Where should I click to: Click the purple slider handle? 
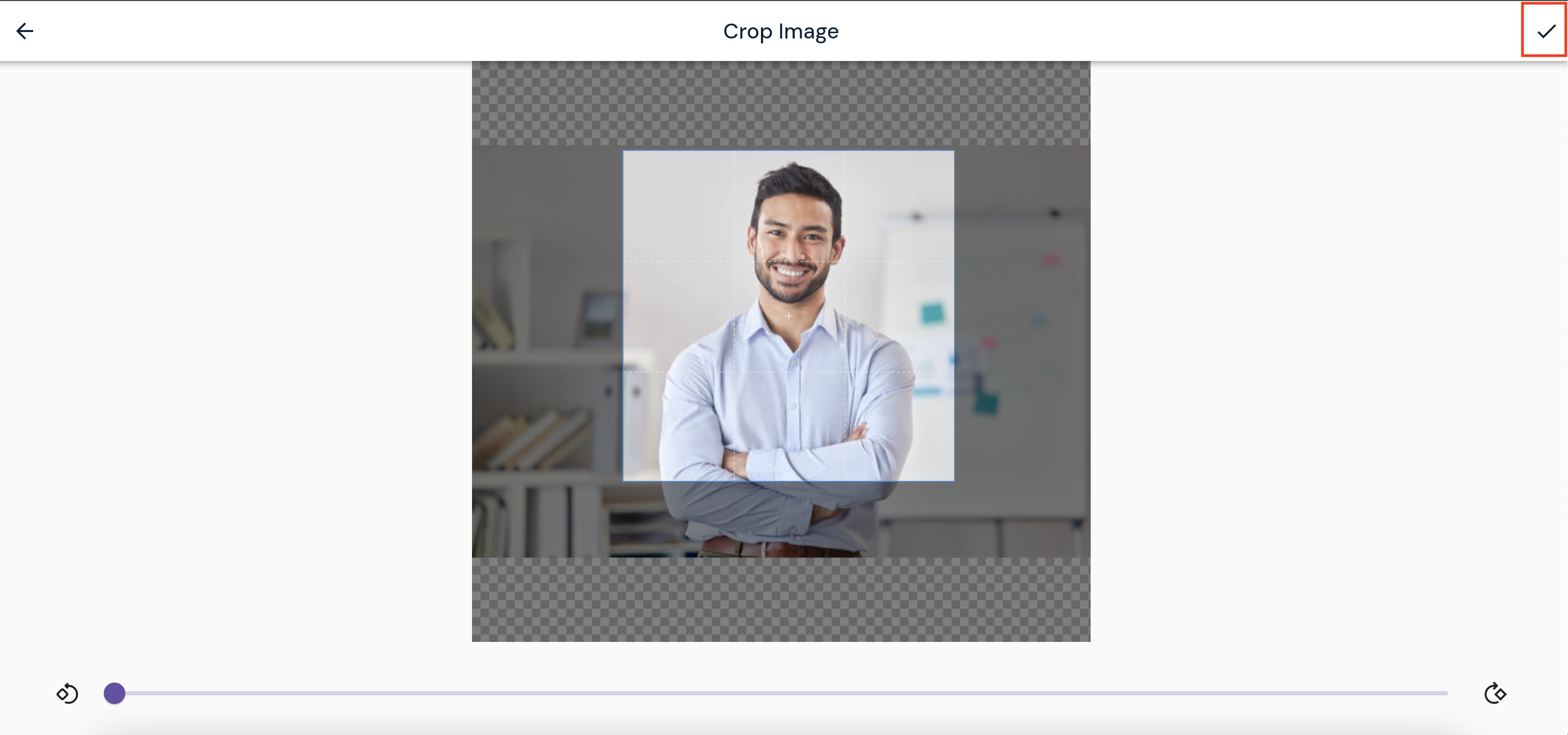115,693
